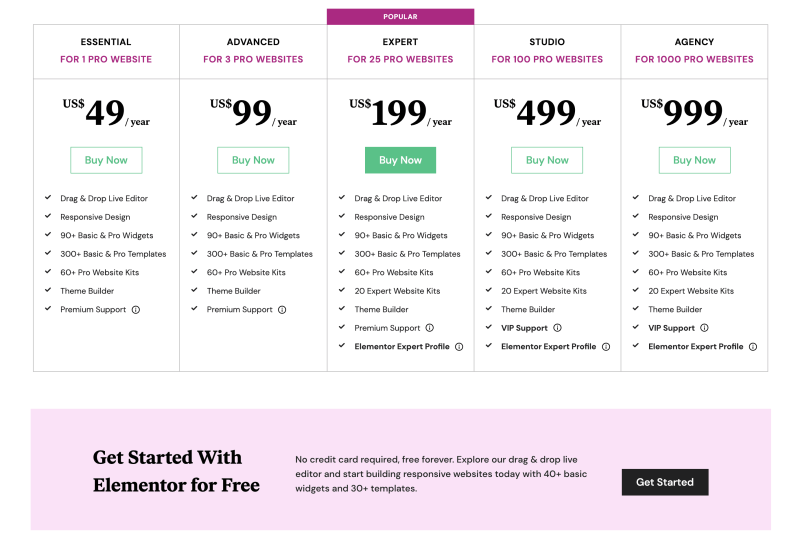Click 'For 1000 Pro Websites' under Agency

(694, 60)
